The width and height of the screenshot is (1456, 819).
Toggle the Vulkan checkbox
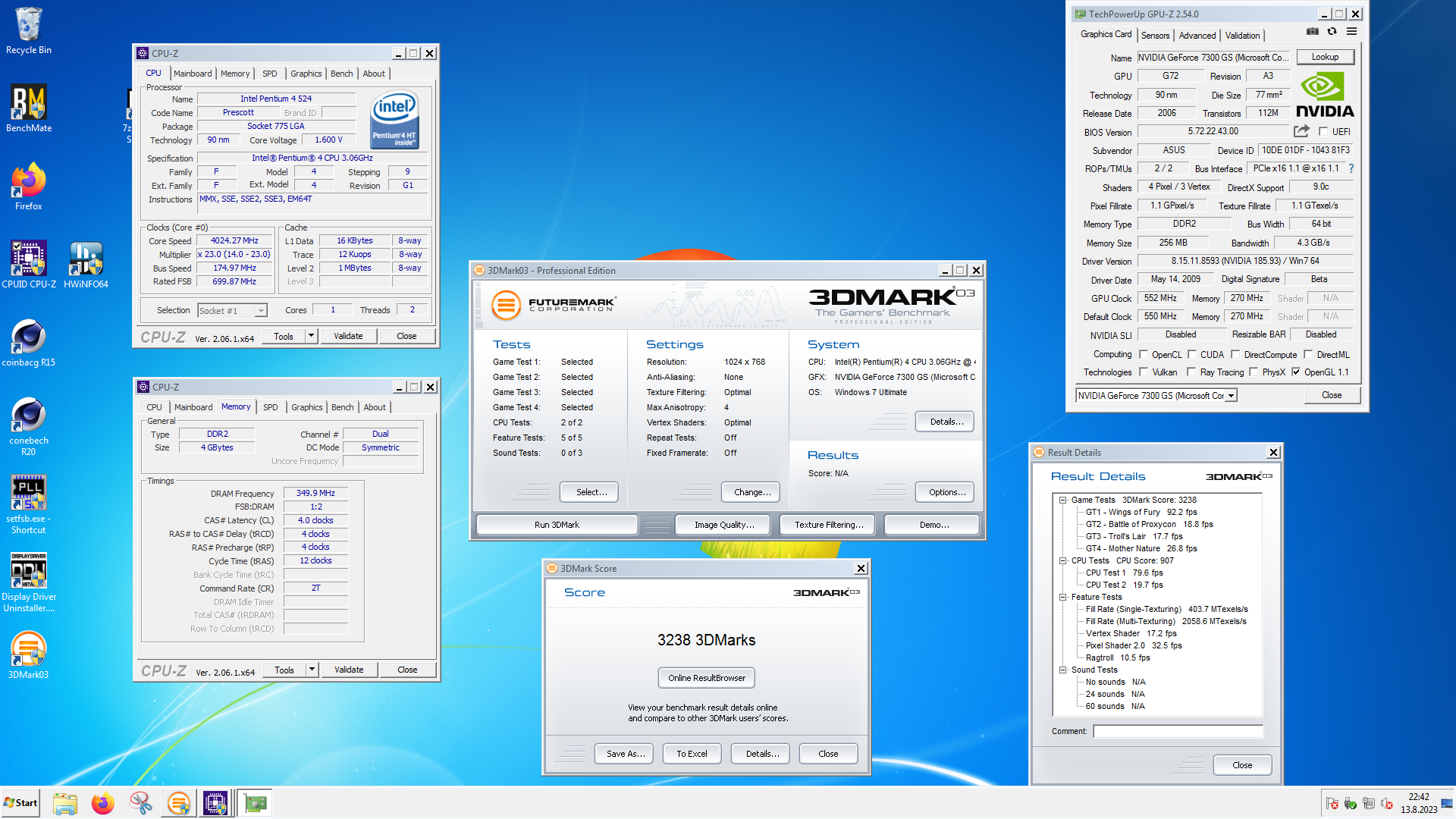pos(1143,372)
